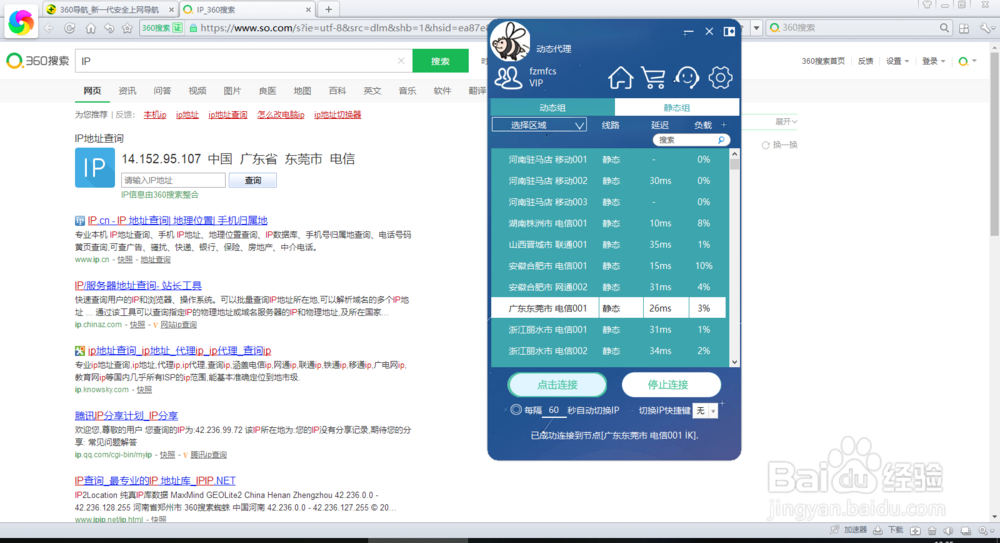Image resolution: width=1000 pixels, height=543 pixels.
Task: Click the browser search magnifier icon
Action: click(x=945, y=27)
